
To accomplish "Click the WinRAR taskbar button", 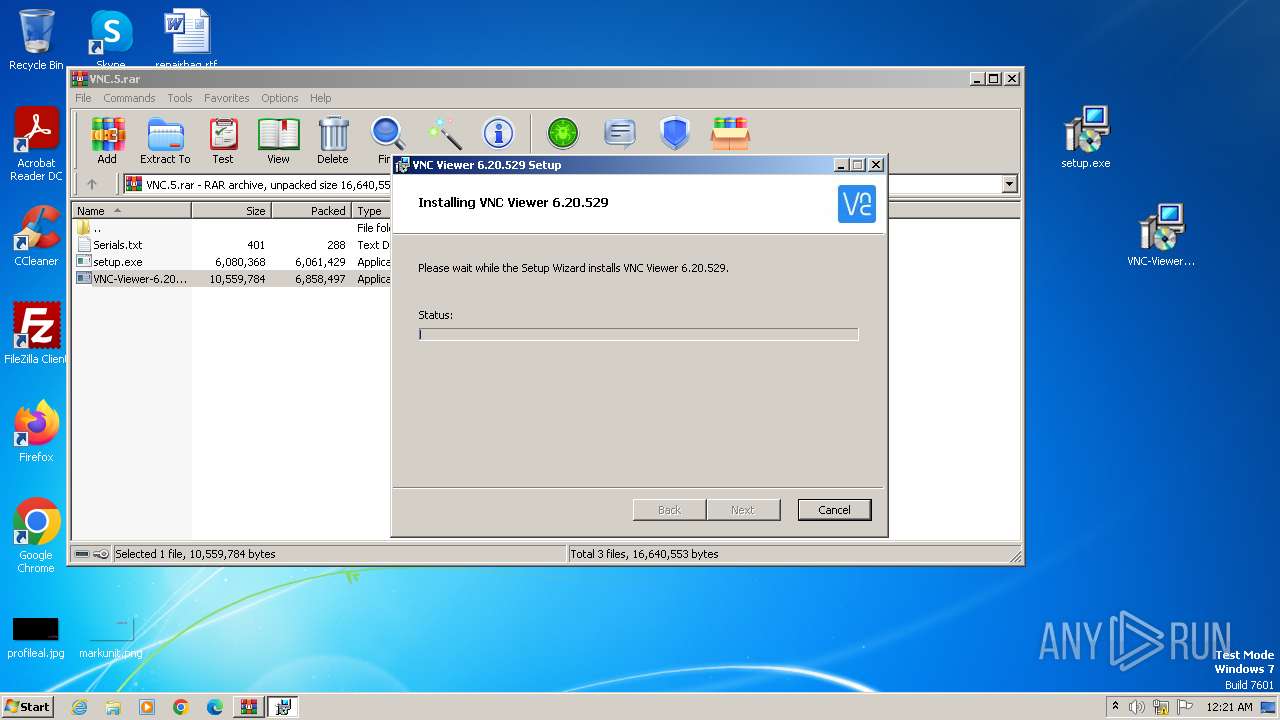I will tap(248, 707).
